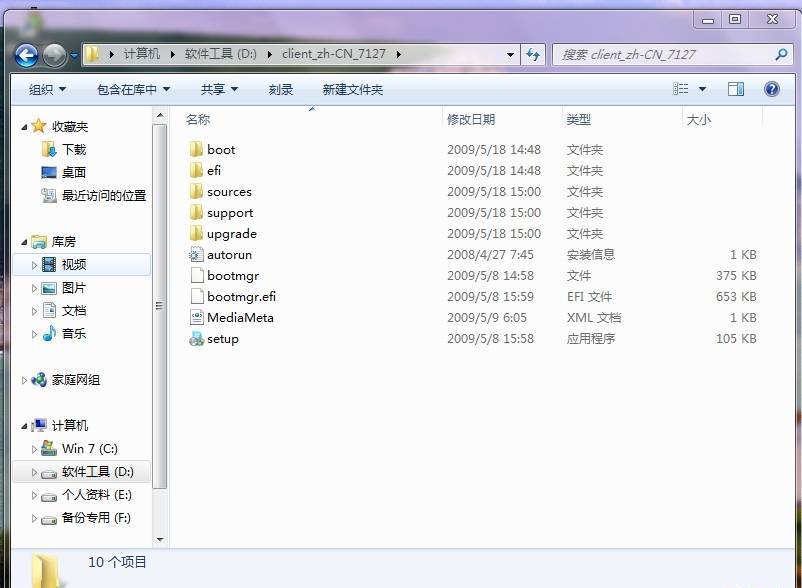Change view with the view icon
802x588 pixels.
tap(680, 89)
